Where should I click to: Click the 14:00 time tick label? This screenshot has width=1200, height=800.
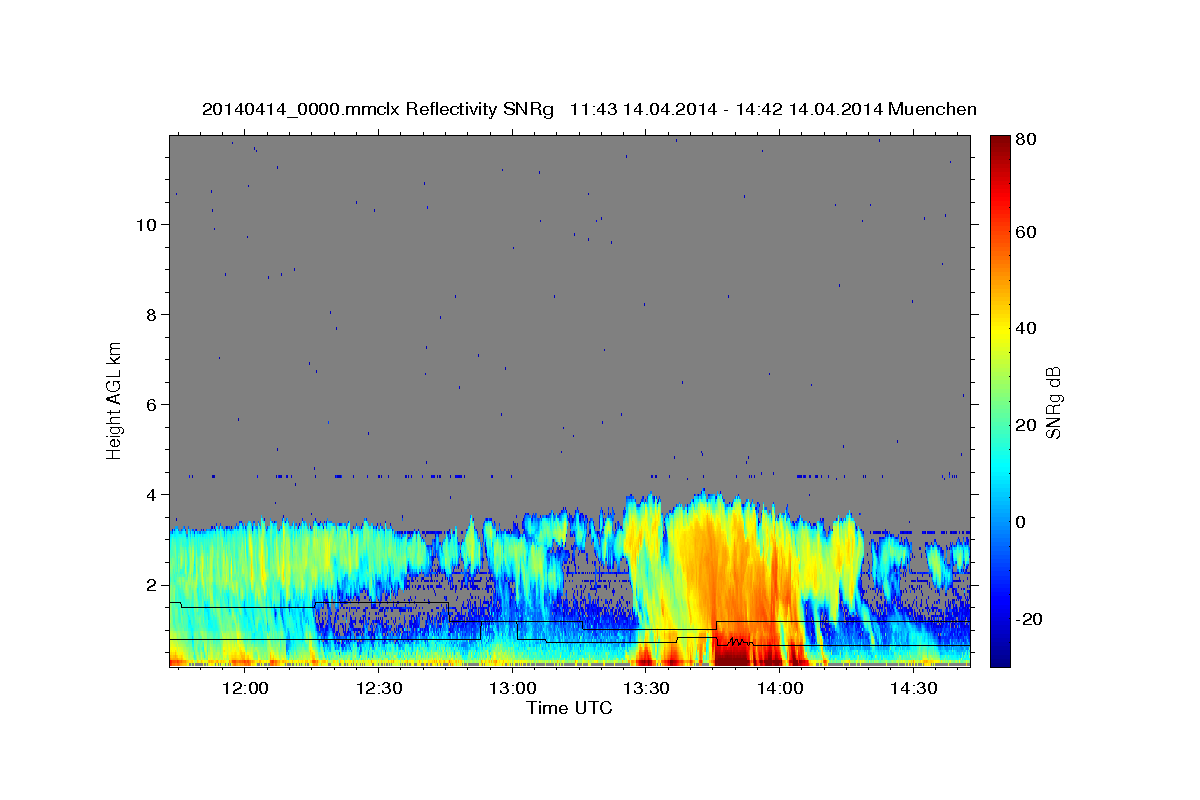pos(780,689)
